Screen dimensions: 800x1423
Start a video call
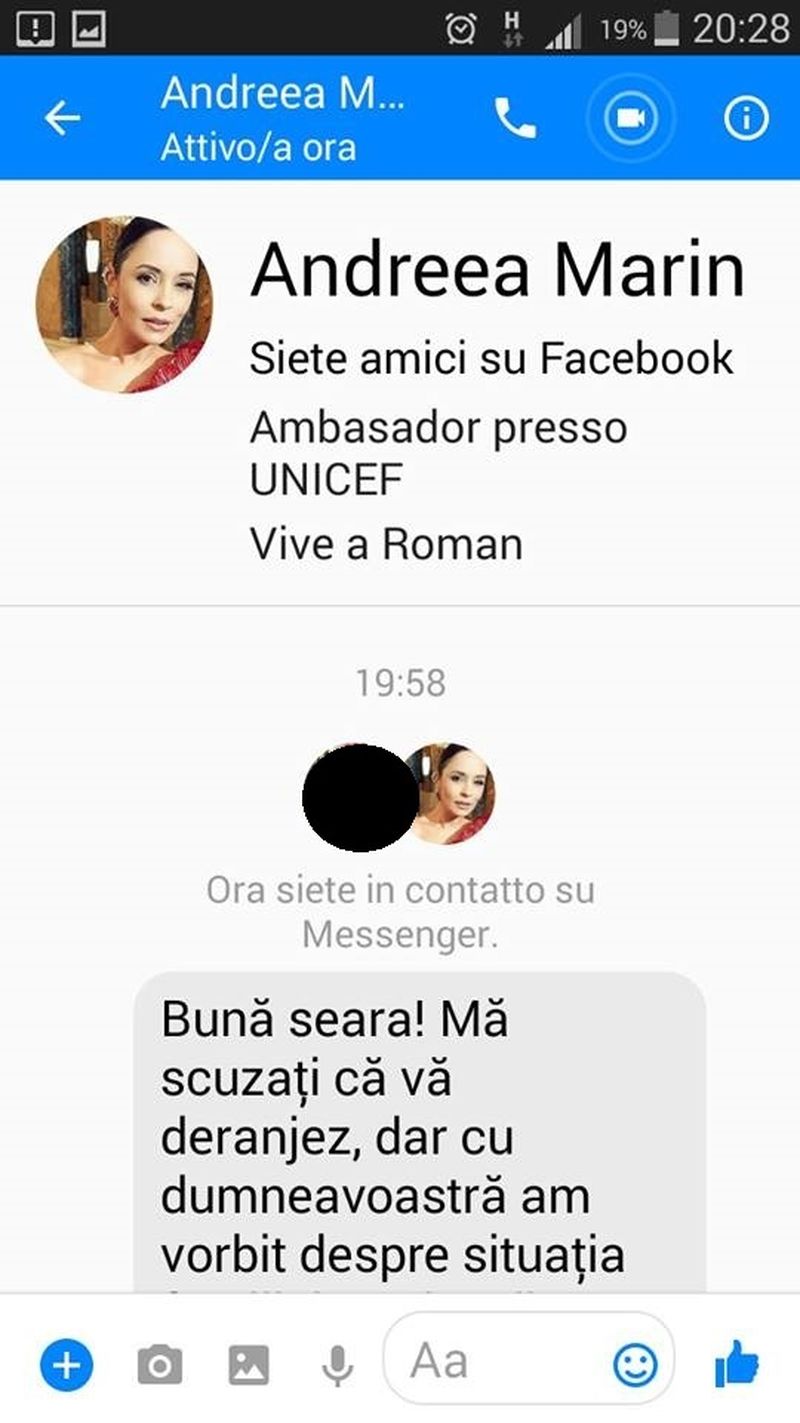click(630, 119)
